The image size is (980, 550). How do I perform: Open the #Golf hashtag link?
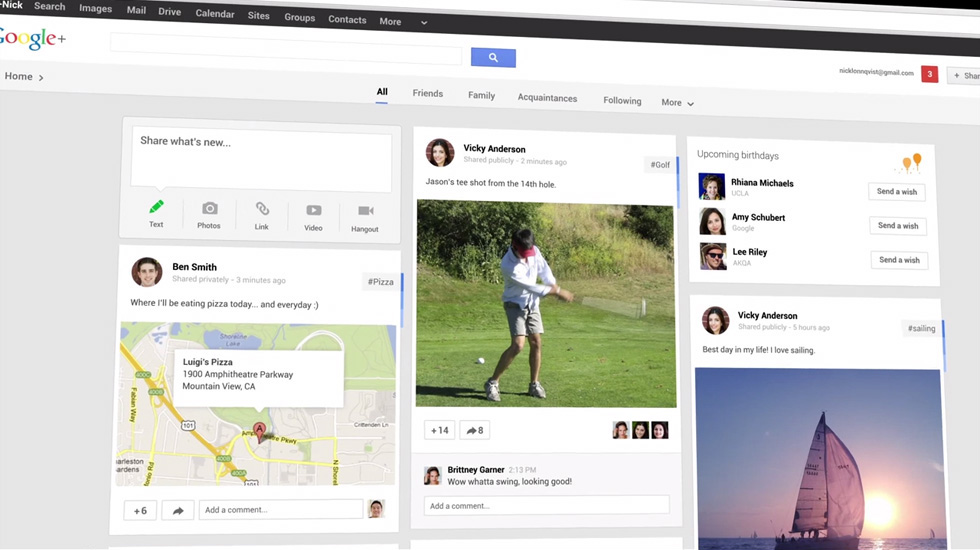(660, 165)
